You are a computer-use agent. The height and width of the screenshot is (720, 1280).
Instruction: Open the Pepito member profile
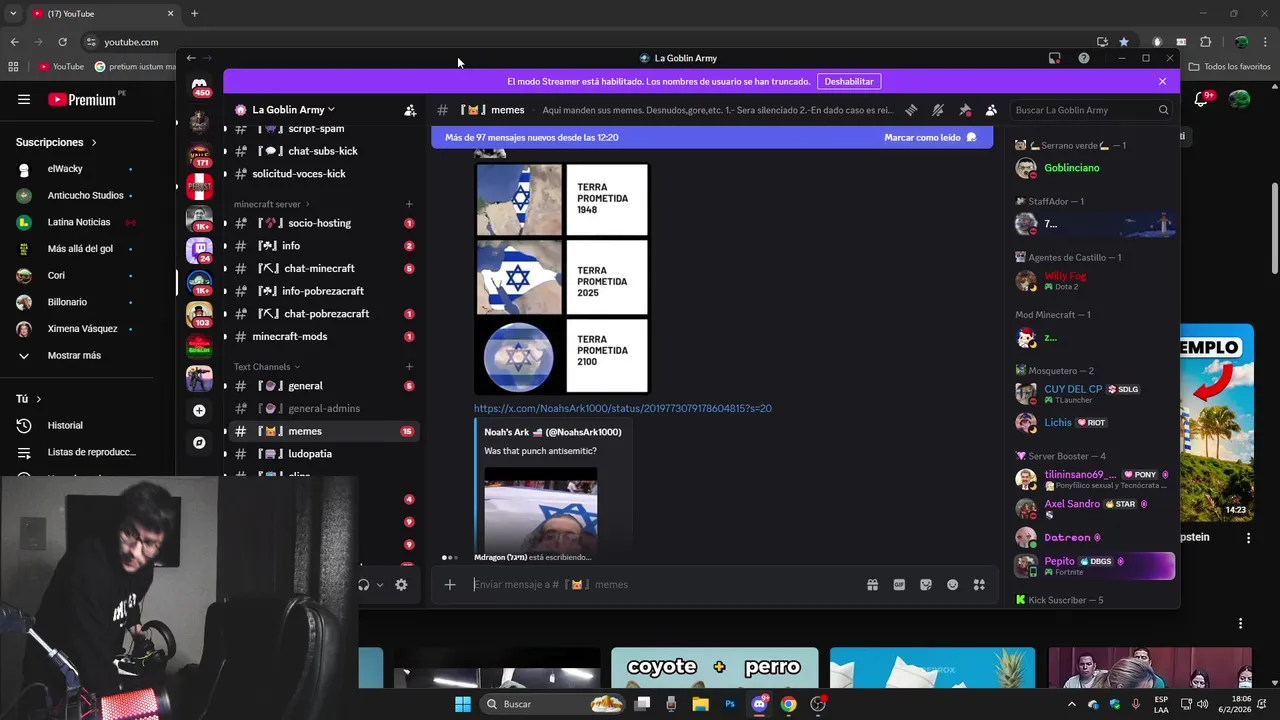(1095, 566)
